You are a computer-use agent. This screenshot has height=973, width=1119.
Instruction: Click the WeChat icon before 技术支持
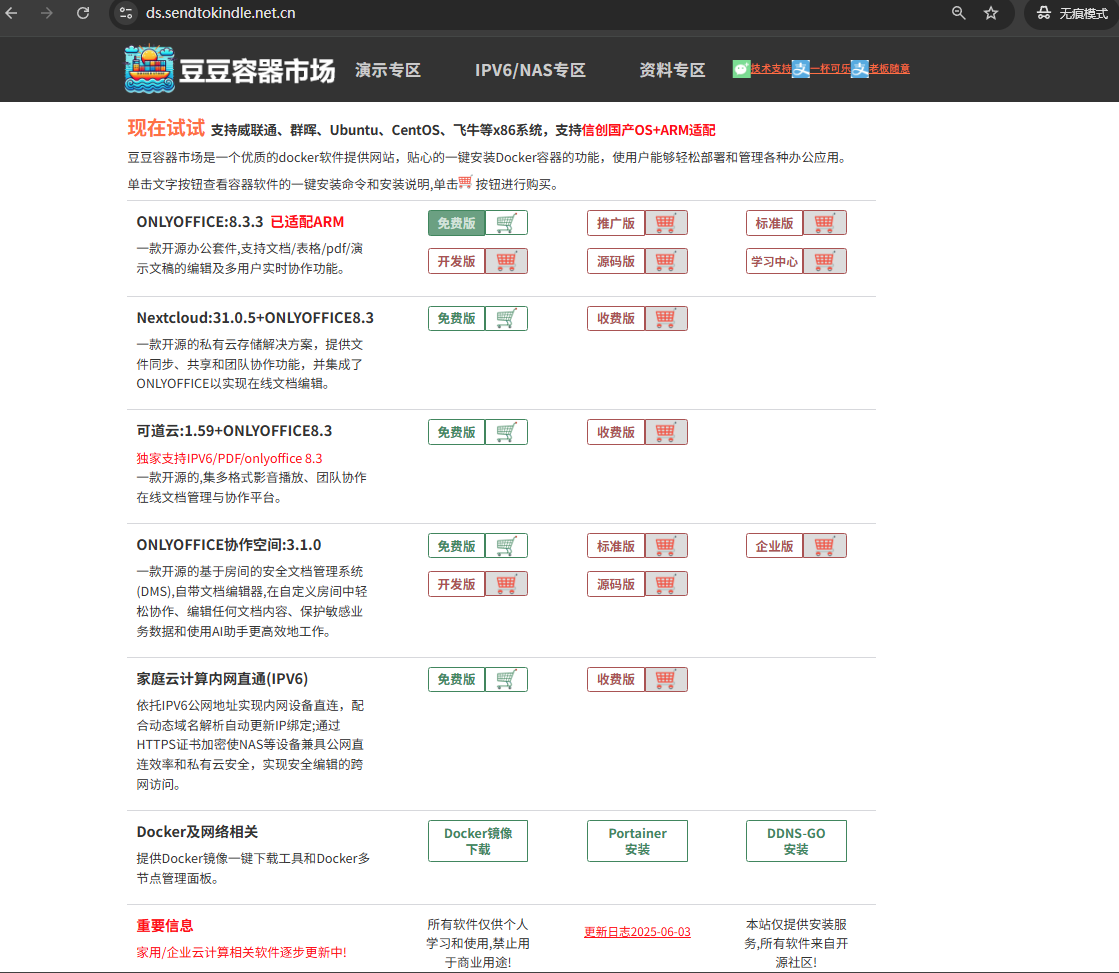(x=741, y=69)
